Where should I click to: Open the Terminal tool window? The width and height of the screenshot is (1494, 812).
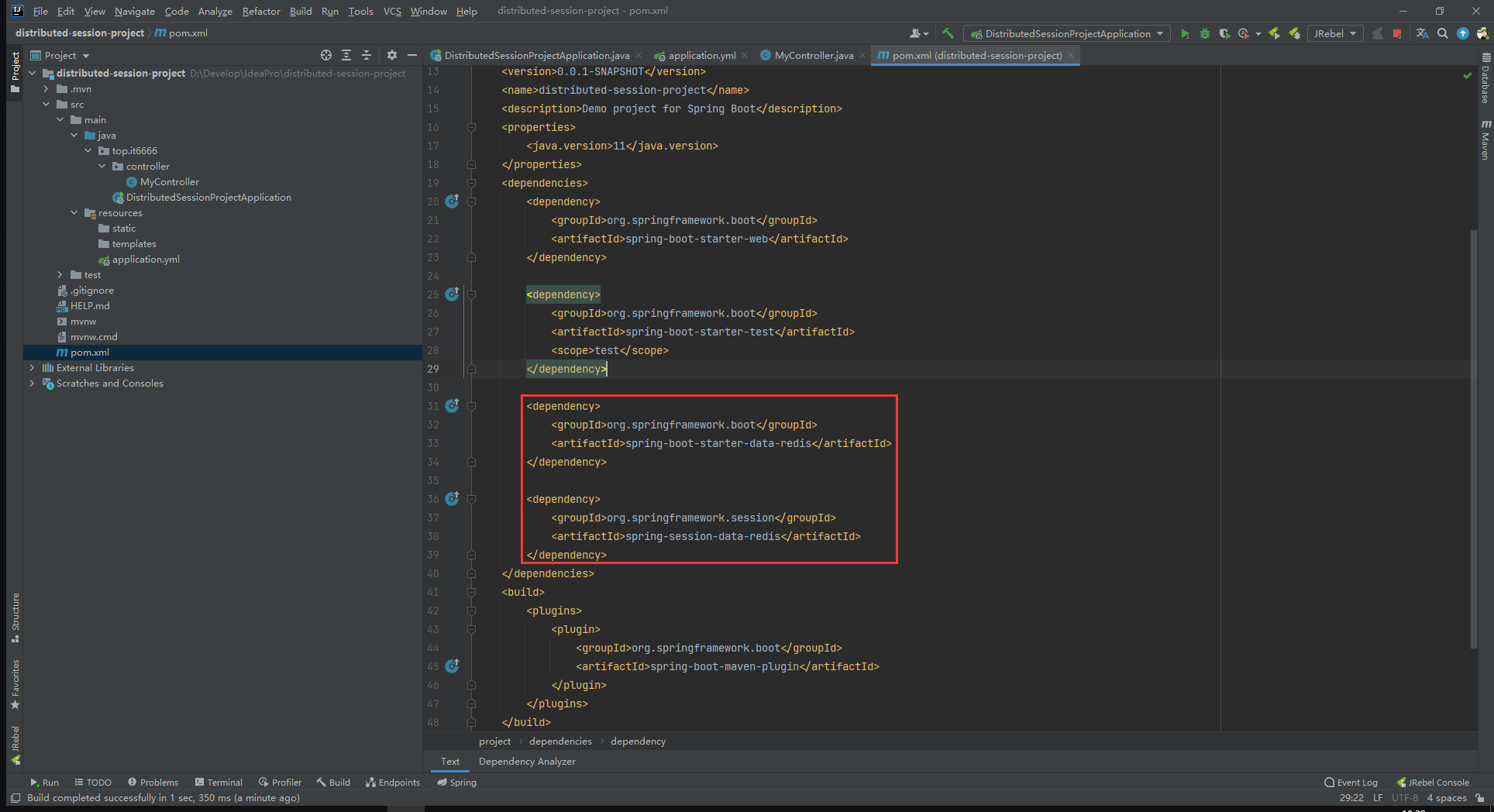[x=219, y=782]
